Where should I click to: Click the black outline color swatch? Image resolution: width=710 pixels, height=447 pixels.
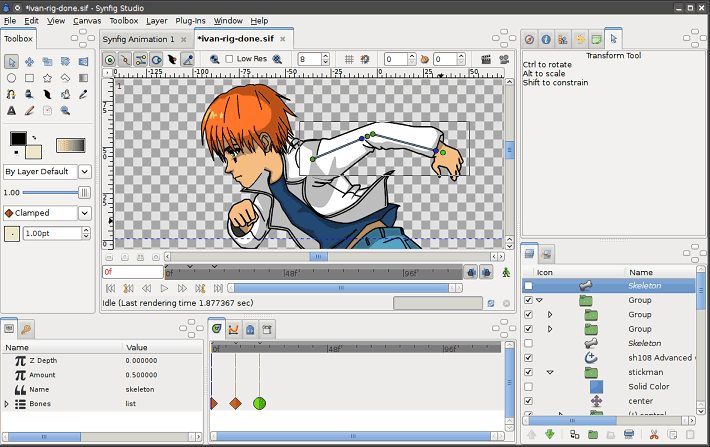[x=18, y=139]
